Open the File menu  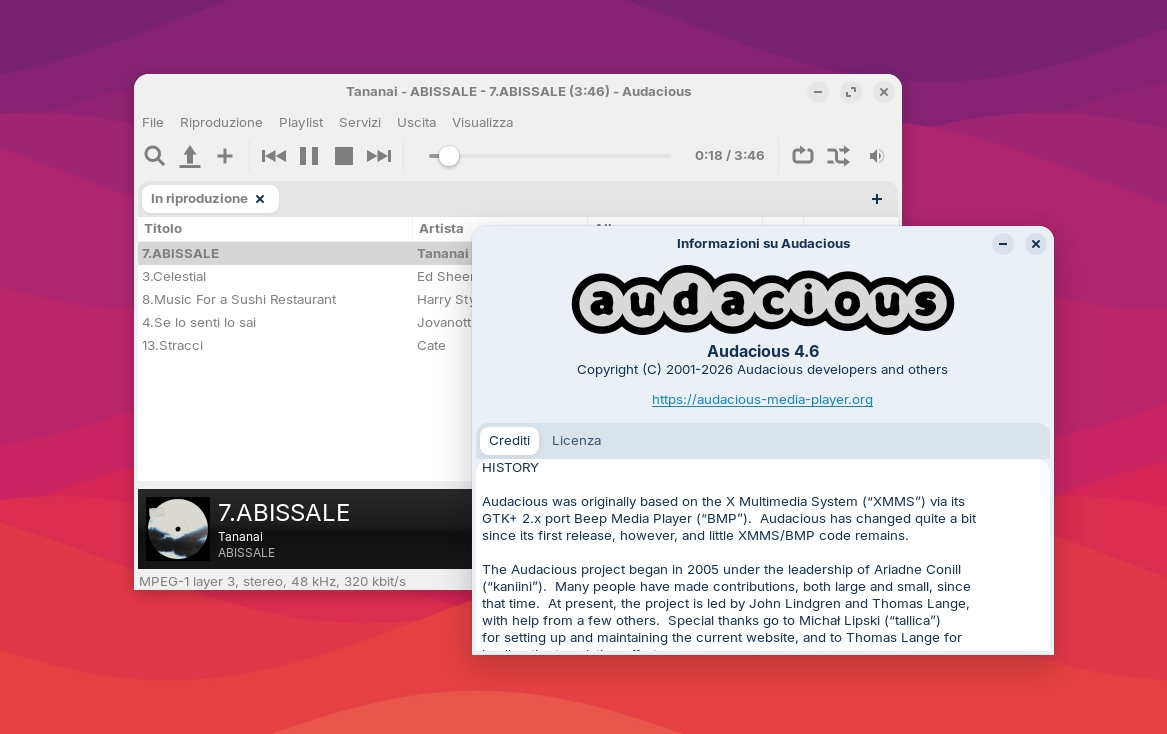pyautogui.click(x=153, y=123)
